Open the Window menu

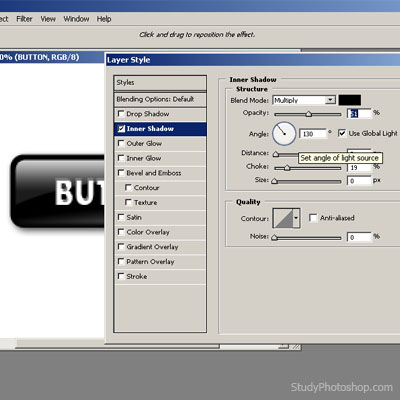click(76, 19)
